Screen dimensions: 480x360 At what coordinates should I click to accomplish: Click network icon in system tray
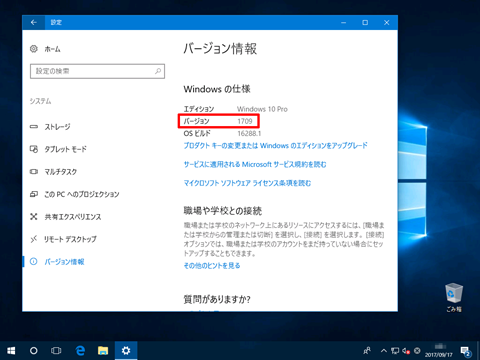click(395, 351)
